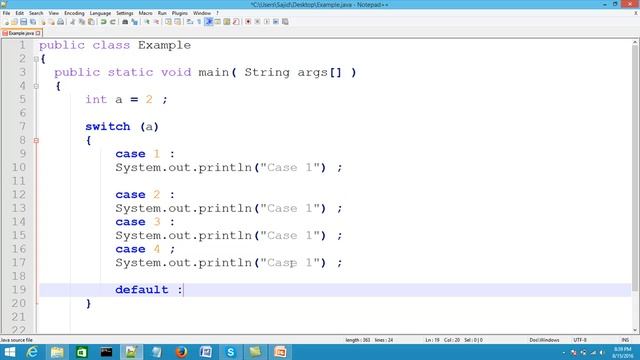The width and height of the screenshot is (640, 360).
Task: Open the Run menu
Action: (162, 13)
